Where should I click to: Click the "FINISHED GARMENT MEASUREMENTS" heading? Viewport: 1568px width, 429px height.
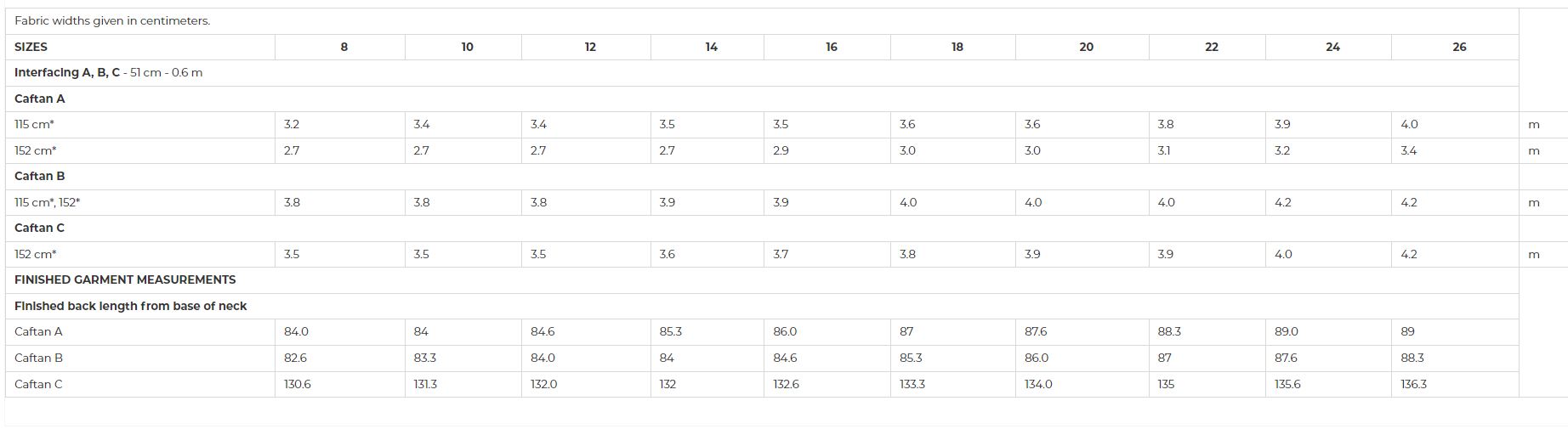click(125, 279)
